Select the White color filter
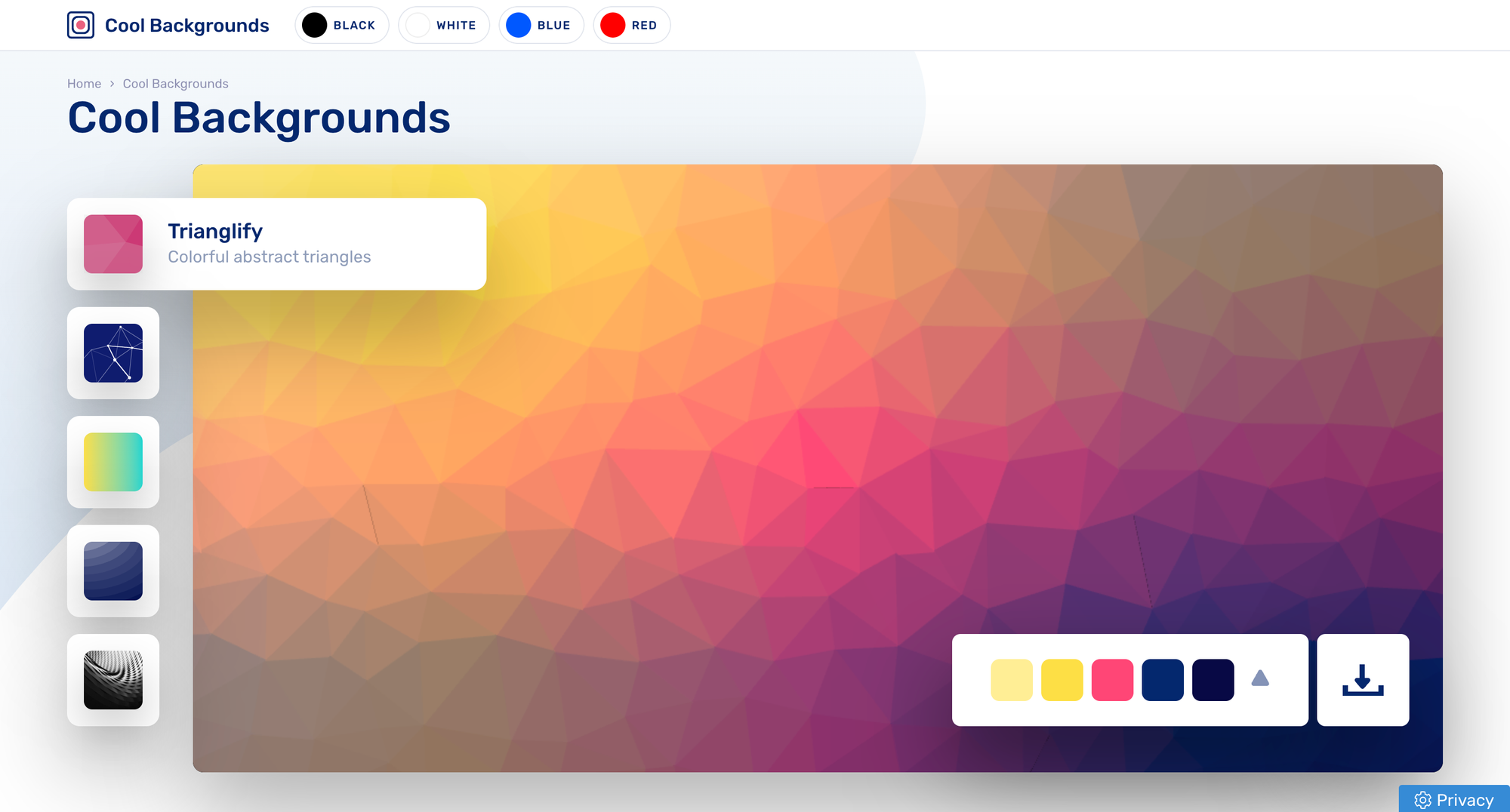 444,25
